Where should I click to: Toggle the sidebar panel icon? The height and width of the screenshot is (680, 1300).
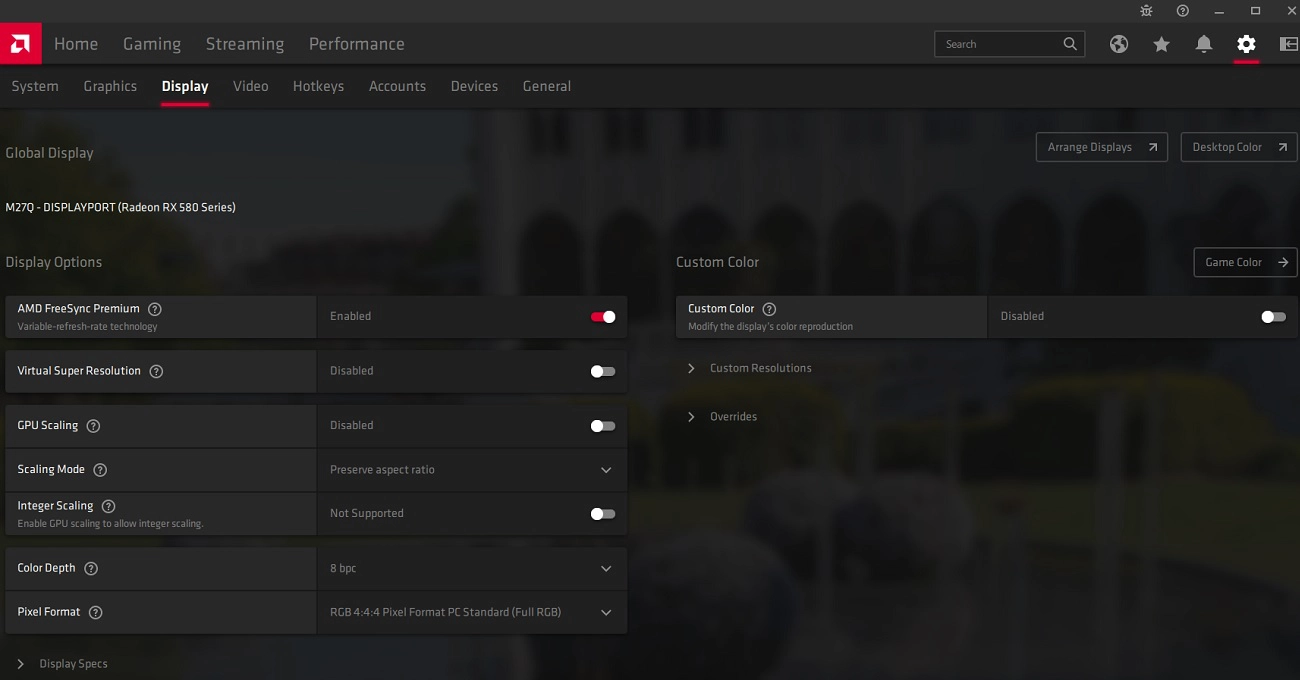coord(1288,44)
